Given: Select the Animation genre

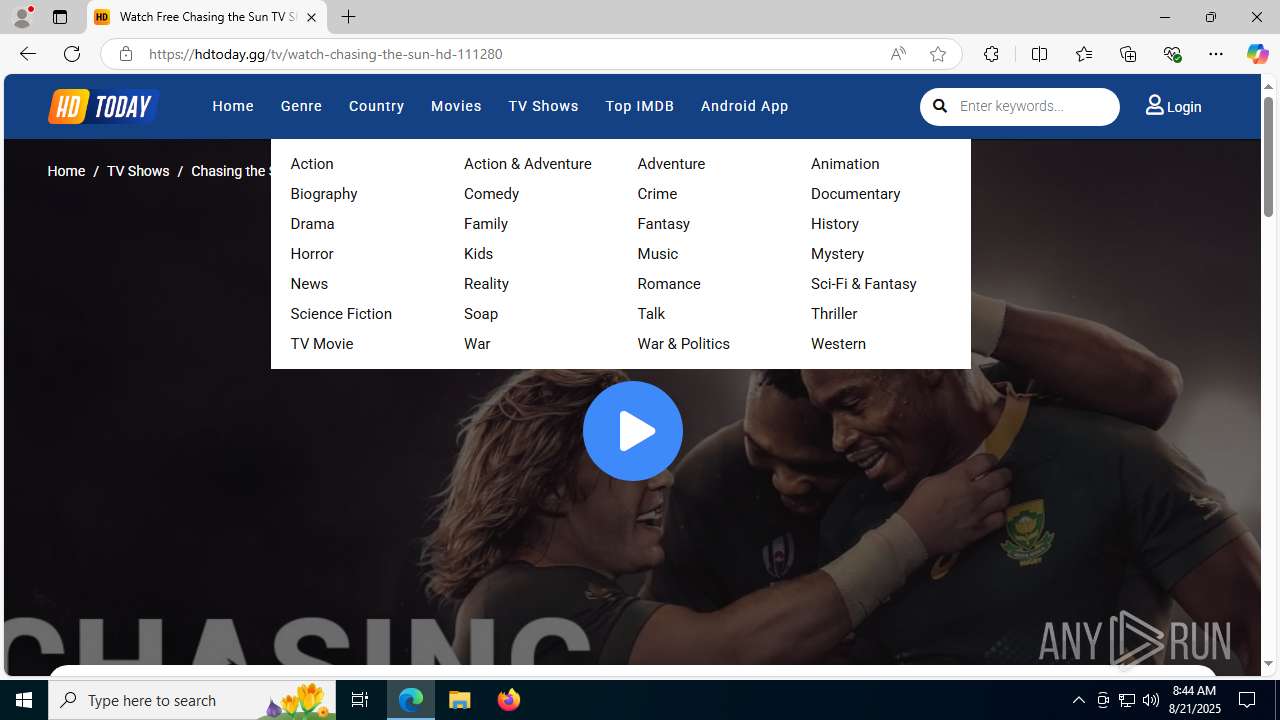Looking at the screenshot, I should tap(845, 164).
